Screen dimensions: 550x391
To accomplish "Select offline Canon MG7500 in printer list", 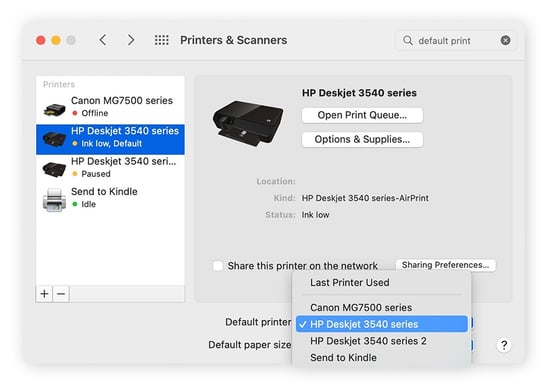I will 110,107.
